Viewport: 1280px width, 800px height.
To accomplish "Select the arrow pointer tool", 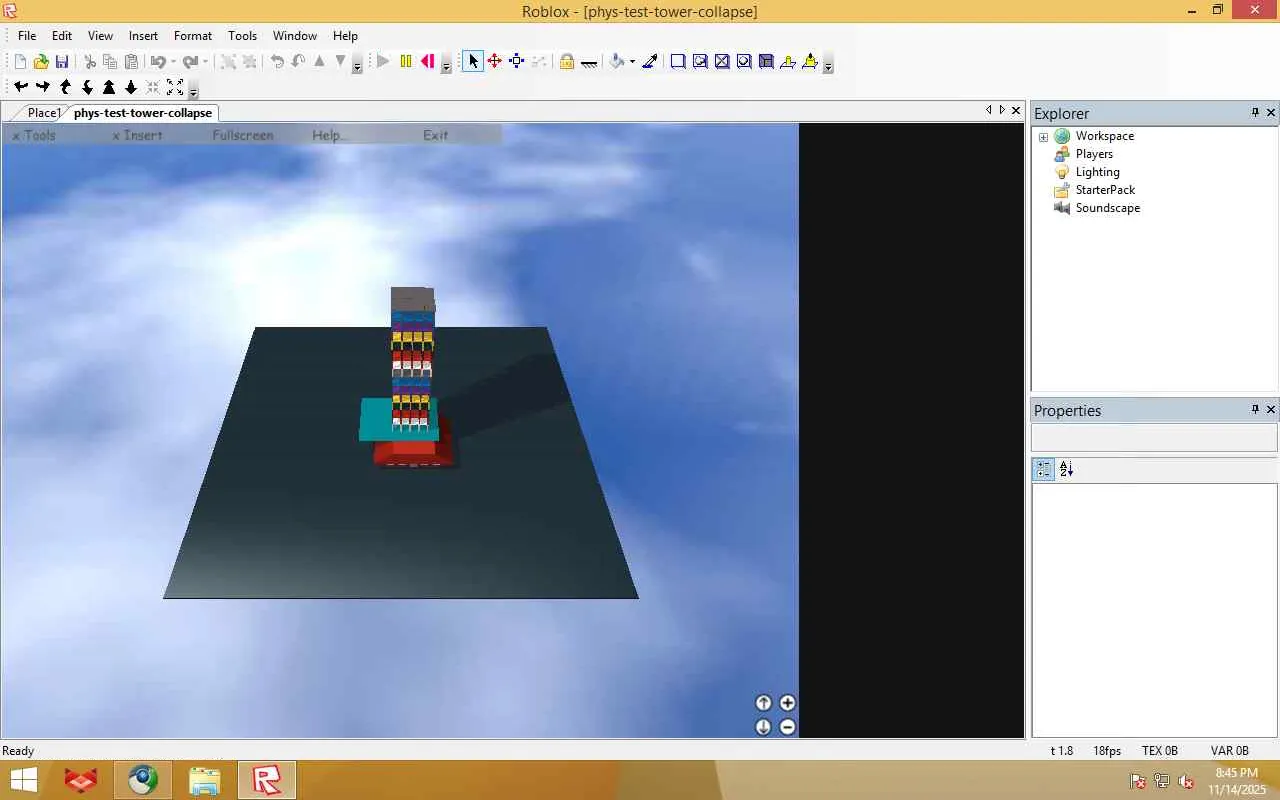I will (x=473, y=62).
